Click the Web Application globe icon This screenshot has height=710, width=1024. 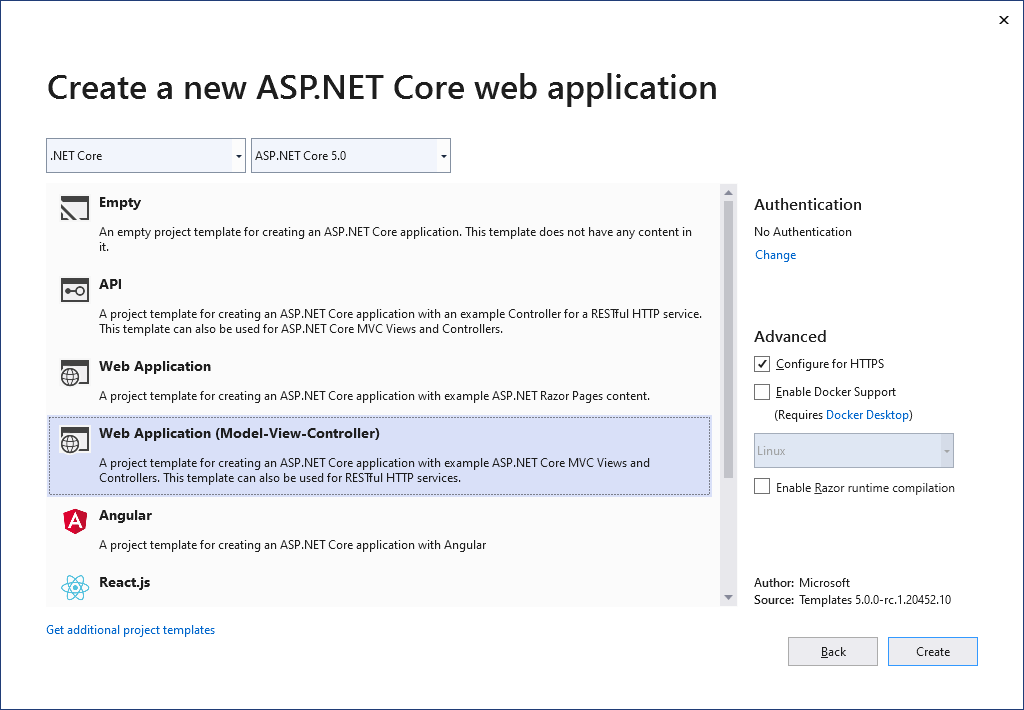[x=73, y=371]
